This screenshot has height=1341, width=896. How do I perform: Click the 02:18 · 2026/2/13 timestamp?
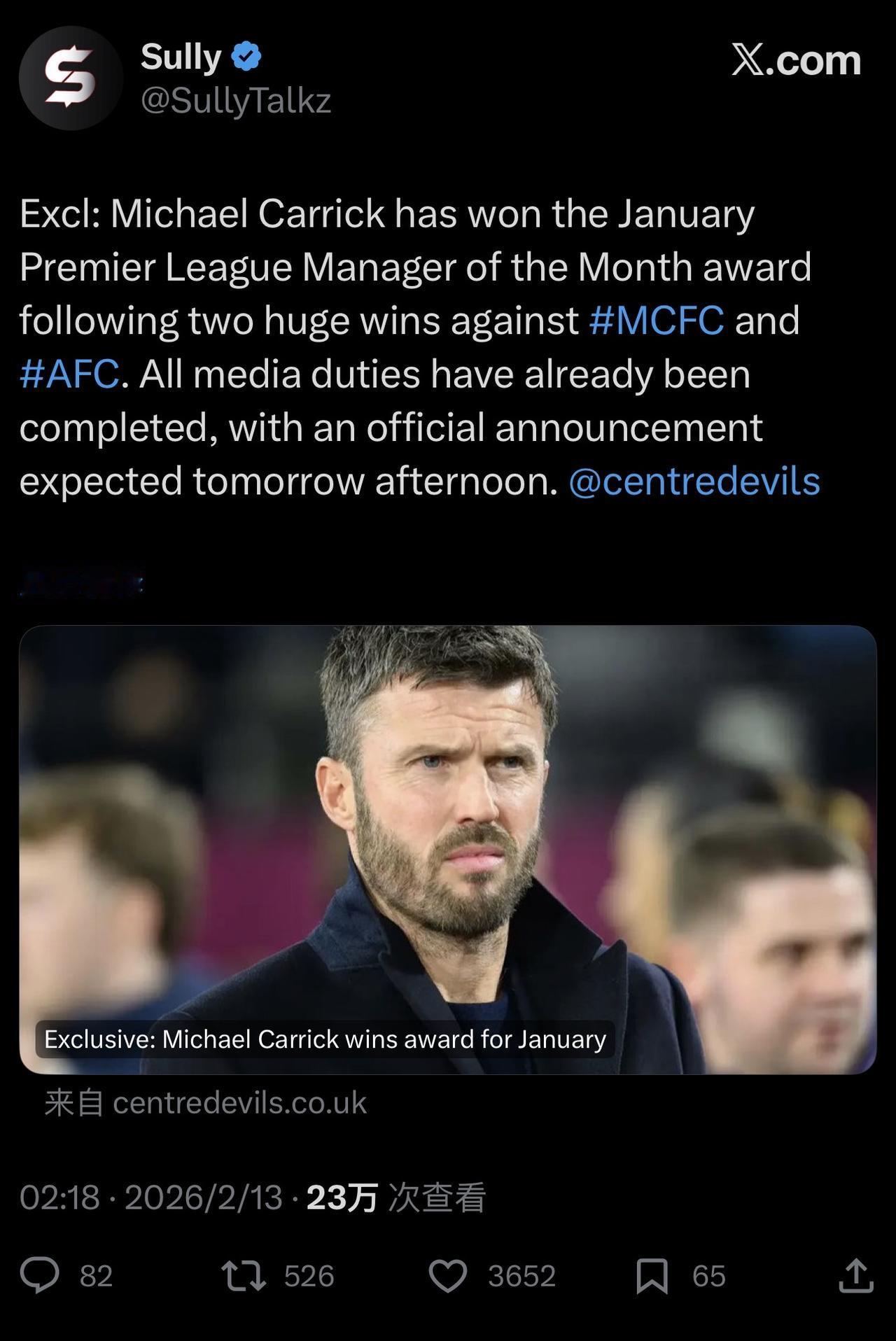[x=151, y=1197]
